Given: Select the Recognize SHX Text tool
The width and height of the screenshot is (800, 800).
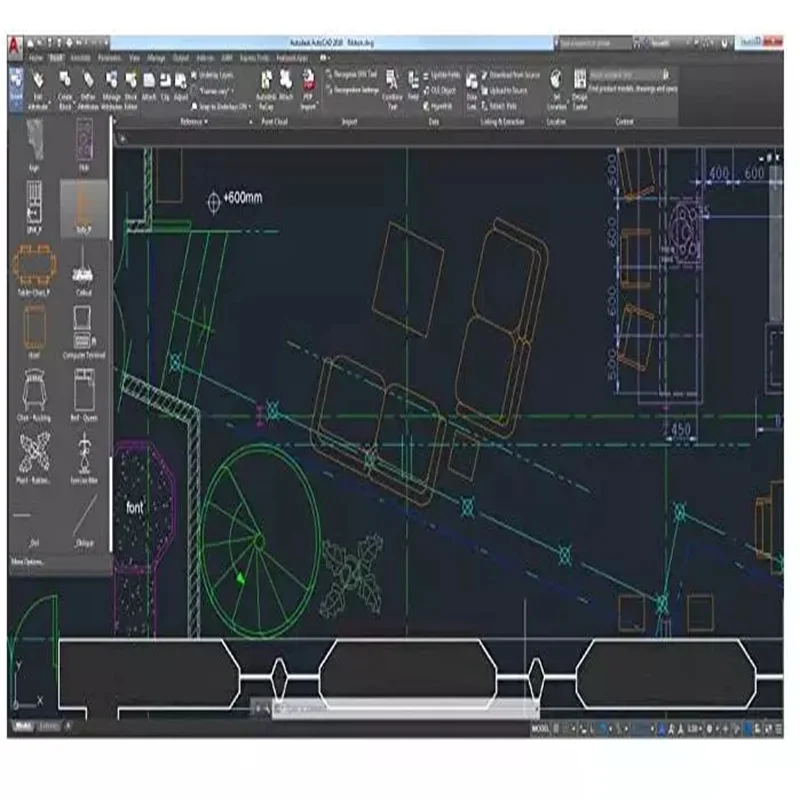Looking at the screenshot, I should [355, 74].
